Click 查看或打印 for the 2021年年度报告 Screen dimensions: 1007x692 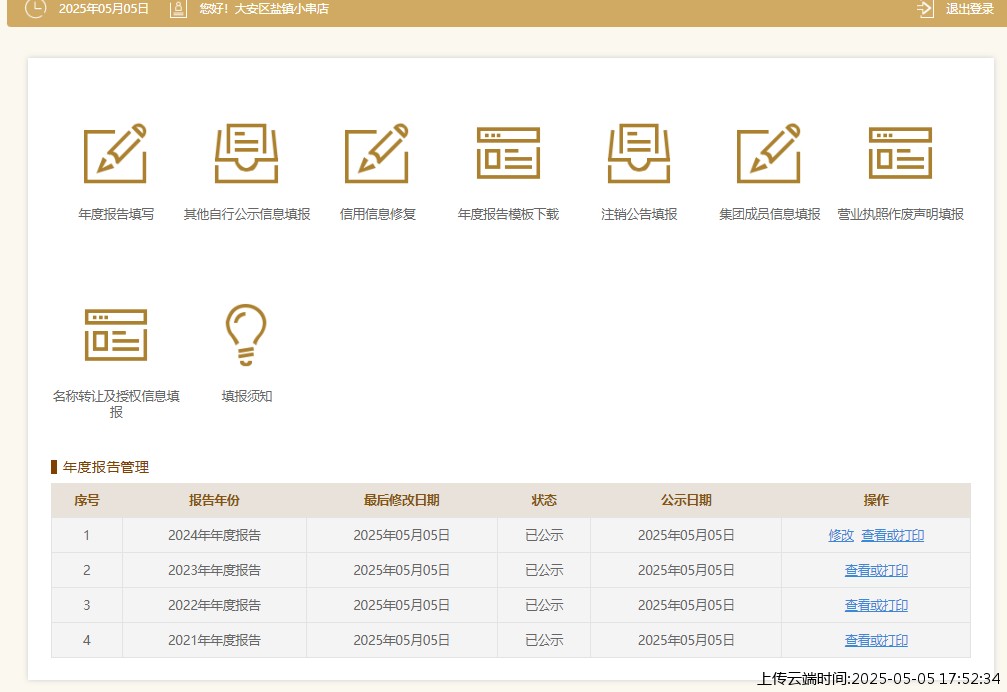tap(876, 640)
